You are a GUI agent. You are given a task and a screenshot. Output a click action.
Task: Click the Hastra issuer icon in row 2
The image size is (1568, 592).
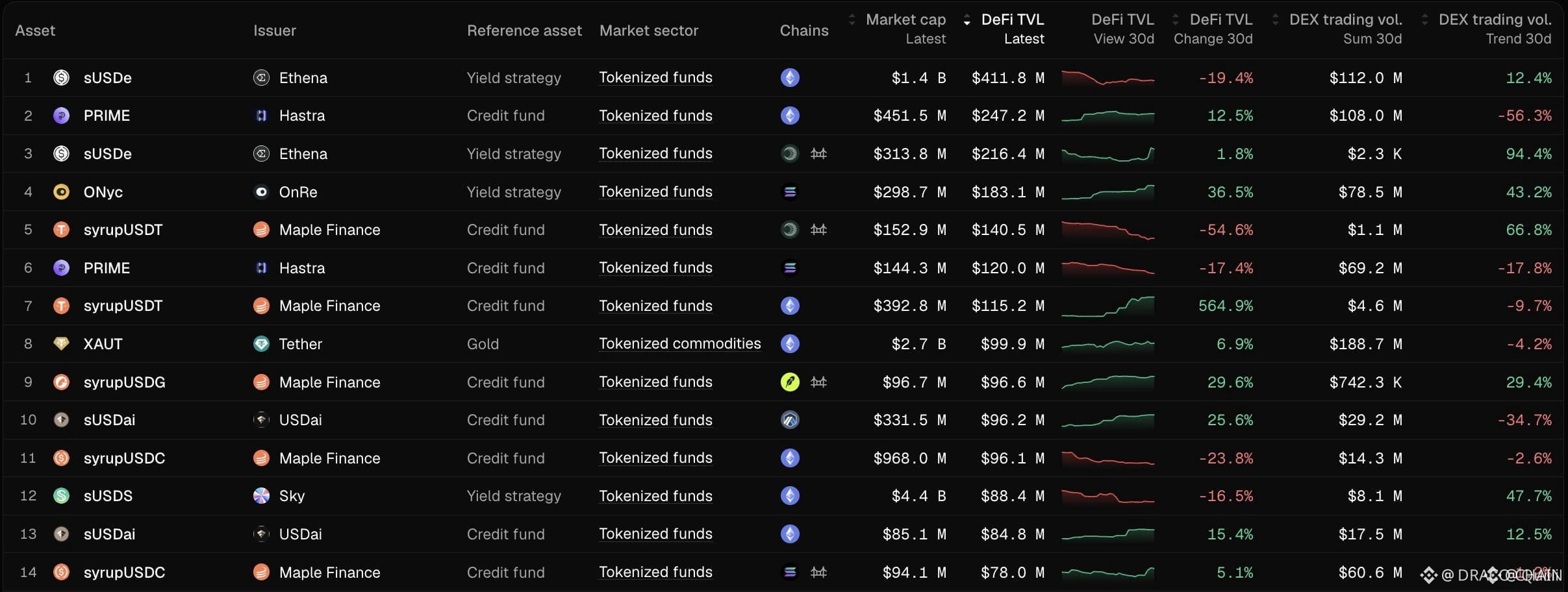click(261, 116)
